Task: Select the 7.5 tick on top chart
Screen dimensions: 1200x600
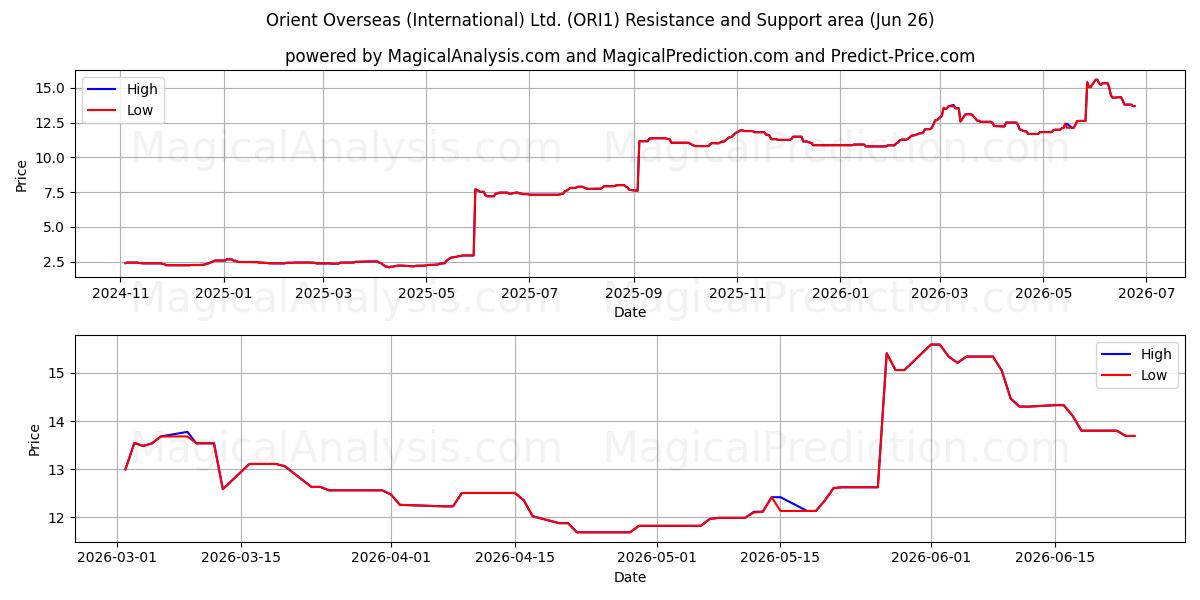Action: click(x=55, y=193)
